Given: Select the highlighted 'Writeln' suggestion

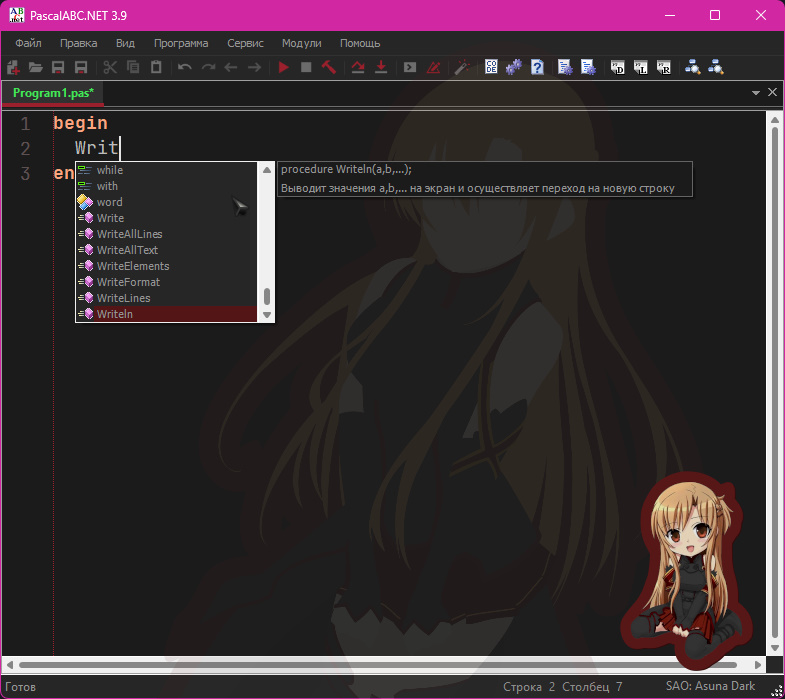Looking at the screenshot, I should [166, 314].
